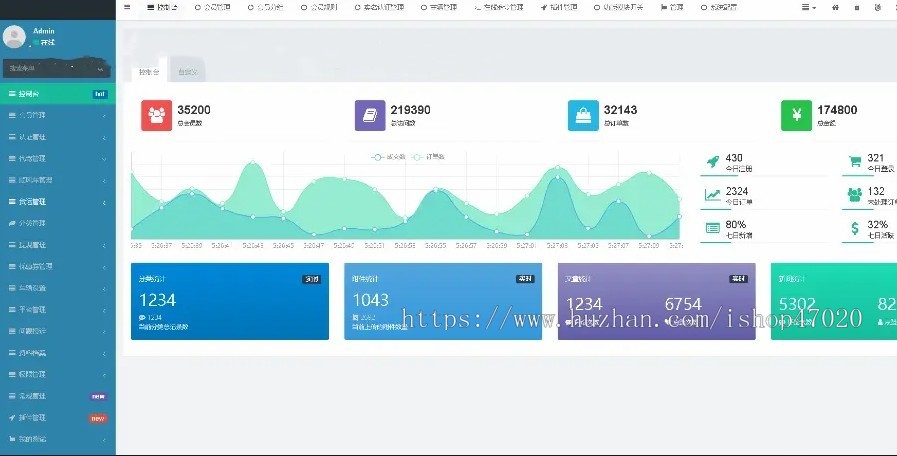Click the Admin avatar picture
Screen dimensions: 897x456
click(x=14, y=37)
